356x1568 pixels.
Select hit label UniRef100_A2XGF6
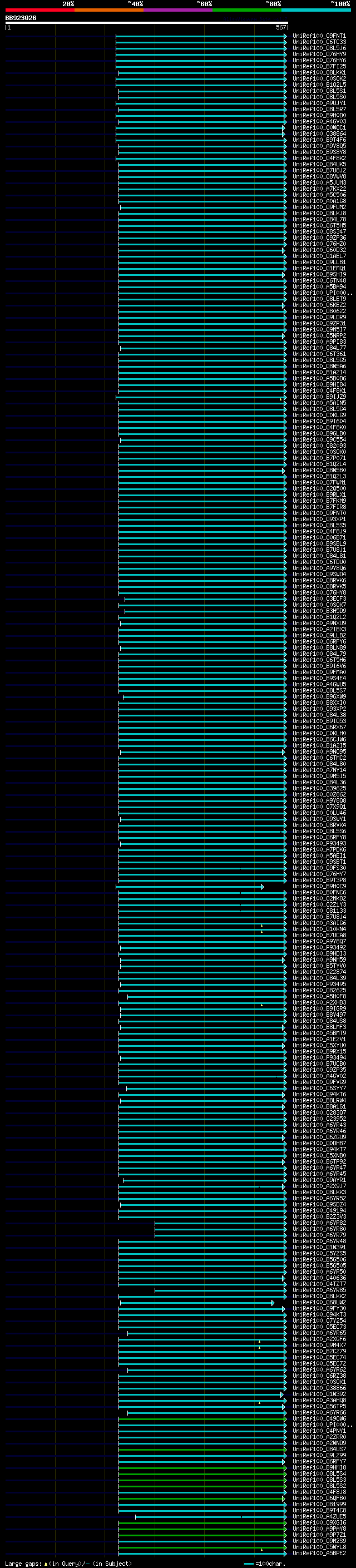(x=319, y=1339)
